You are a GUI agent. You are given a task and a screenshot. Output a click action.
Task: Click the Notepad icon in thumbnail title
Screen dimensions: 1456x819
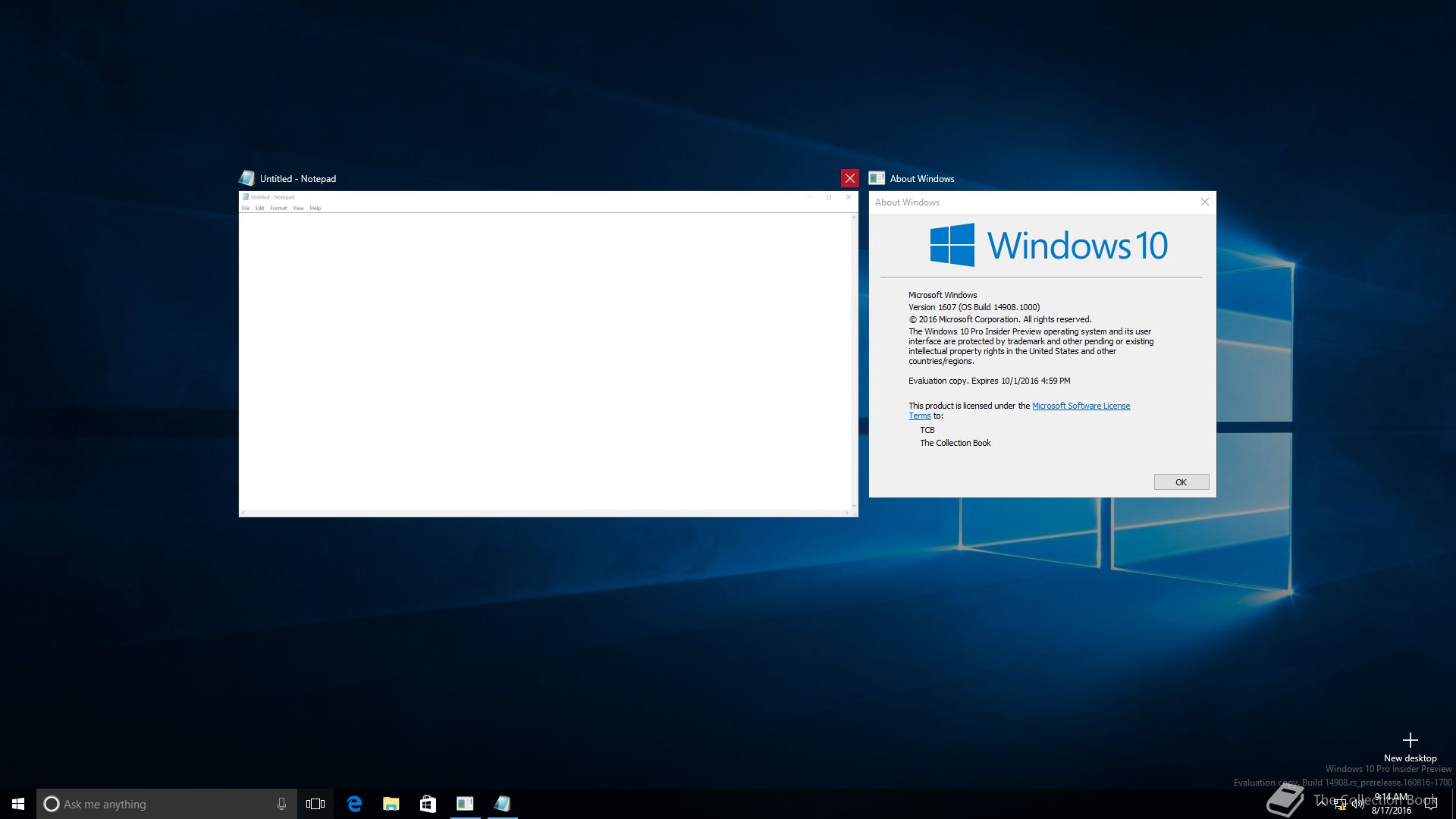click(x=246, y=178)
